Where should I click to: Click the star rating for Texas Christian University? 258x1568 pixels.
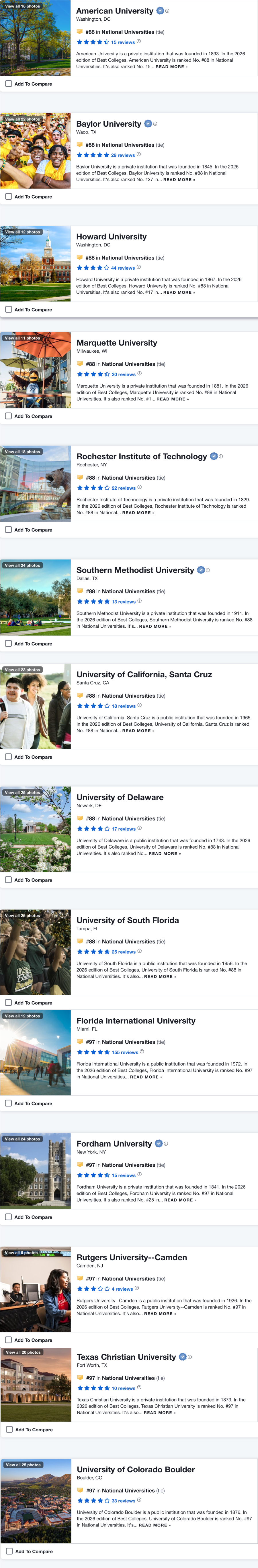(93, 1388)
